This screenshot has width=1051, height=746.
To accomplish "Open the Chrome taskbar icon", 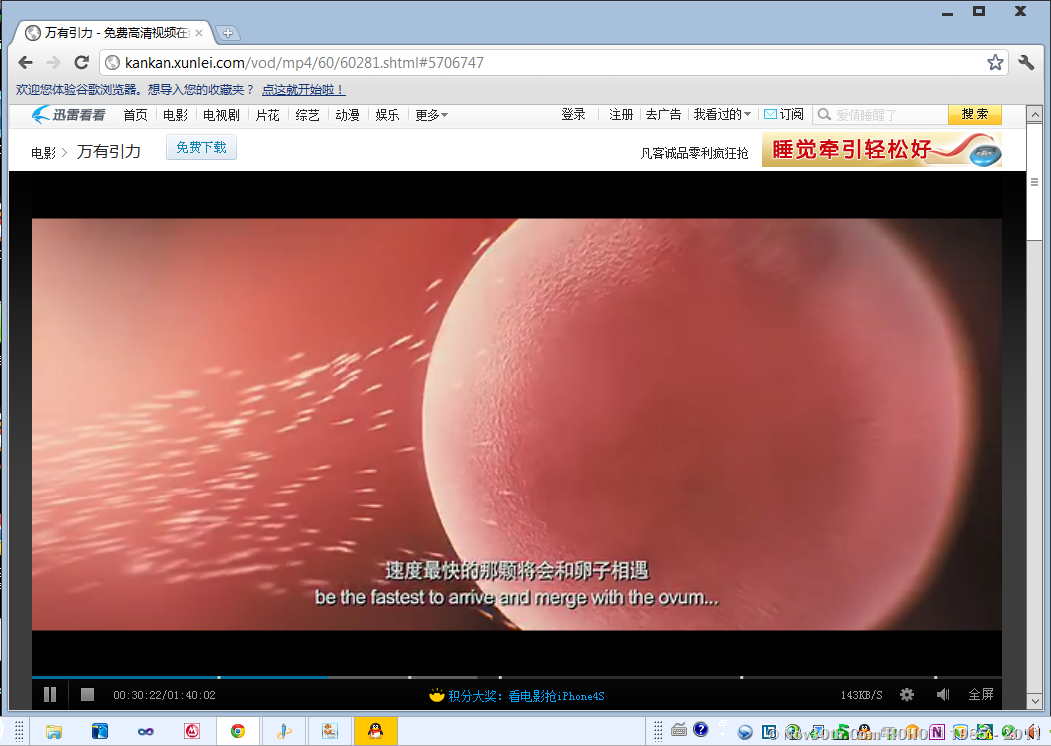I will click(237, 731).
